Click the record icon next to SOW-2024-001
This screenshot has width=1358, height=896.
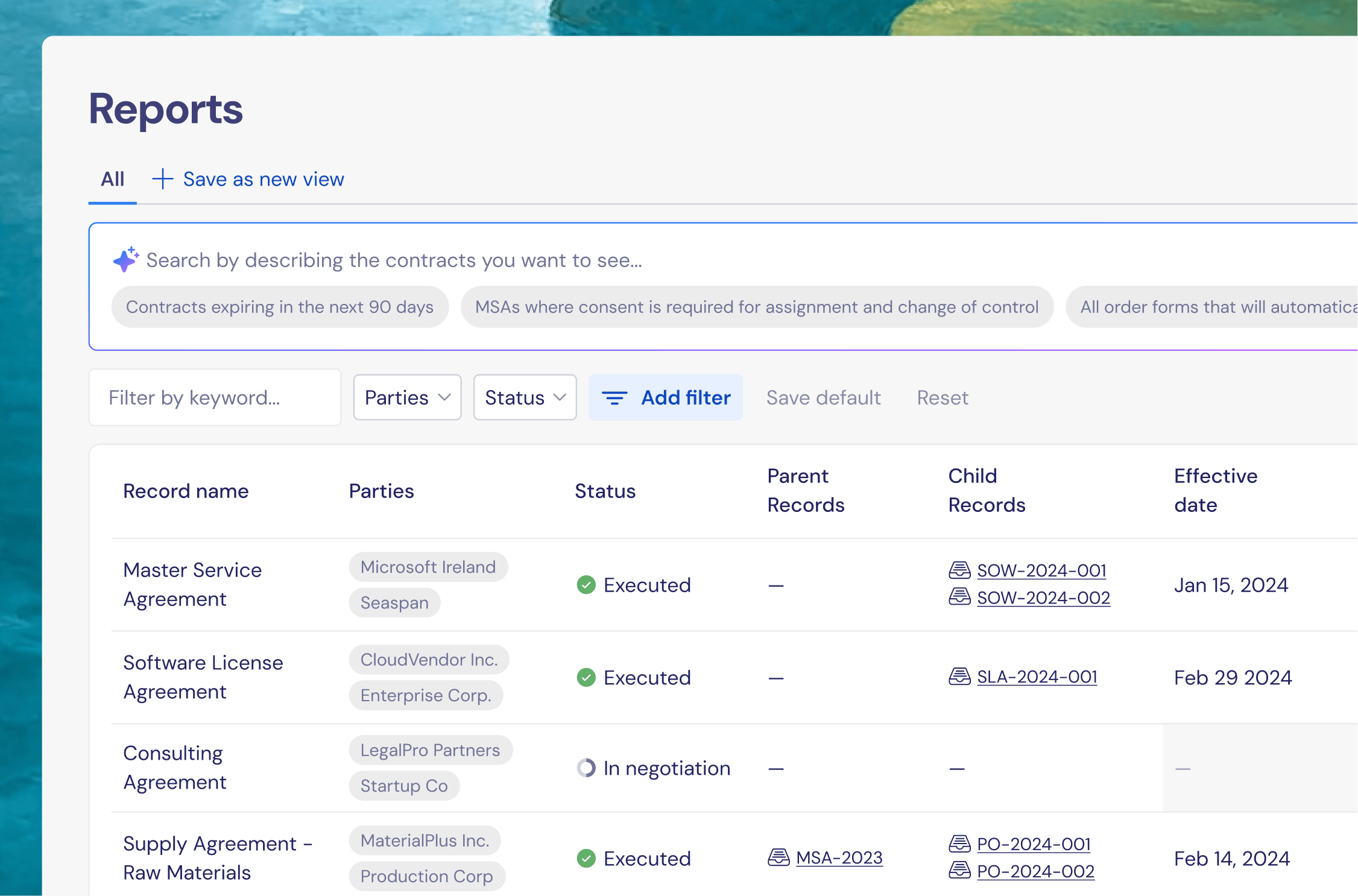(959, 570)
